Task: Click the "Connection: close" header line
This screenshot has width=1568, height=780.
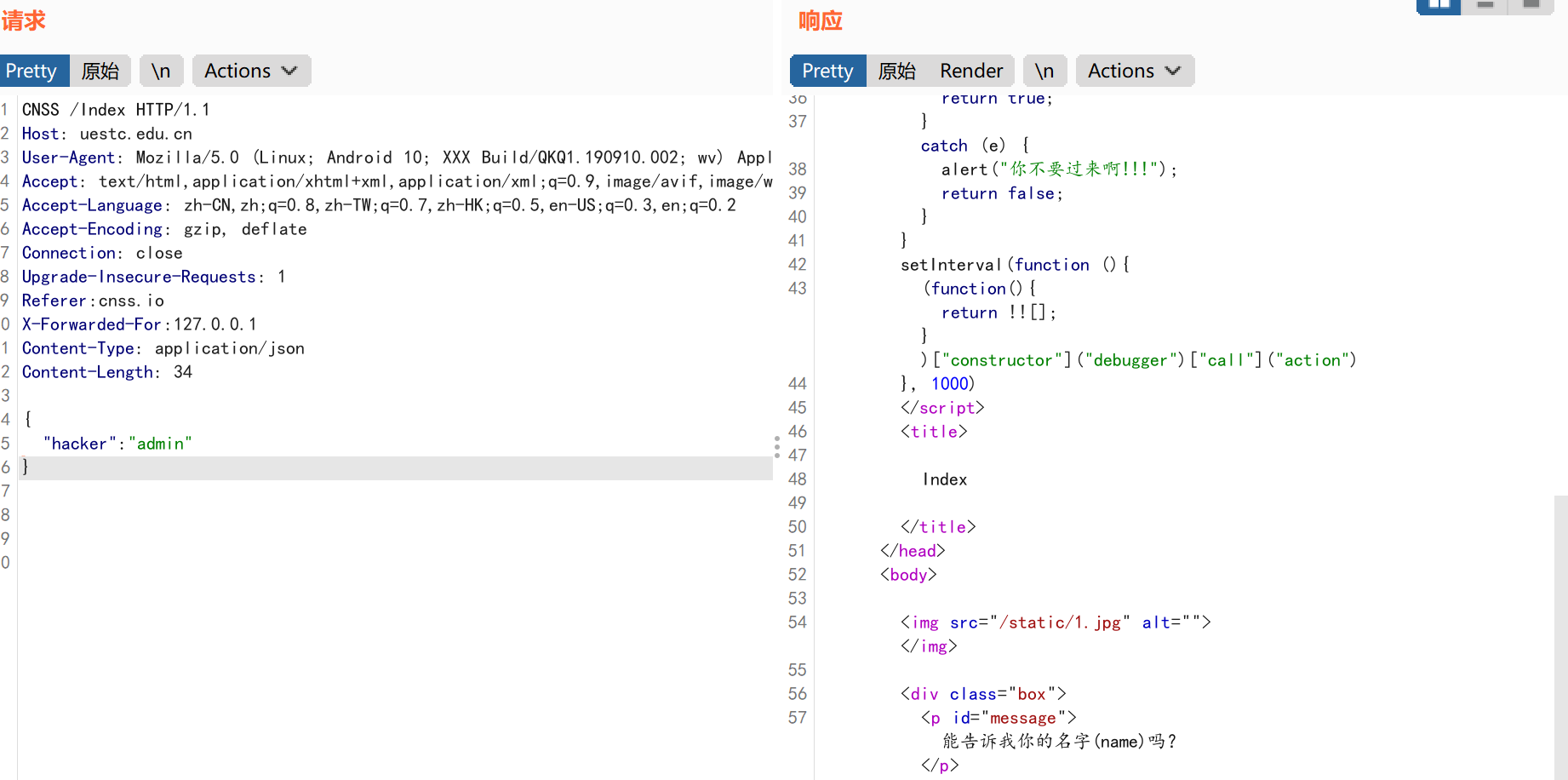Action: (x=102, y=253)
